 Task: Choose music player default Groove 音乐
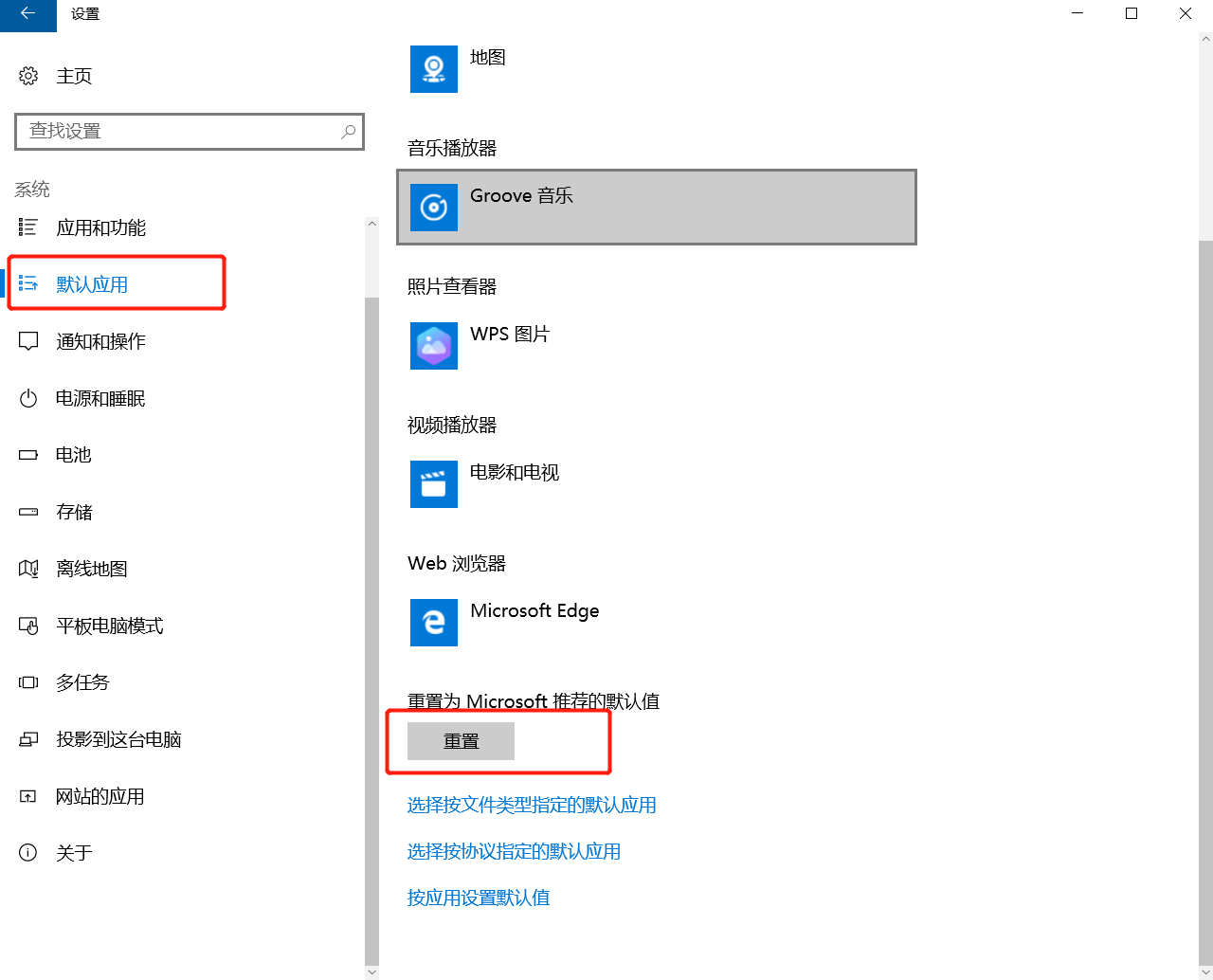pyautogui.click(x=656, y=208)
